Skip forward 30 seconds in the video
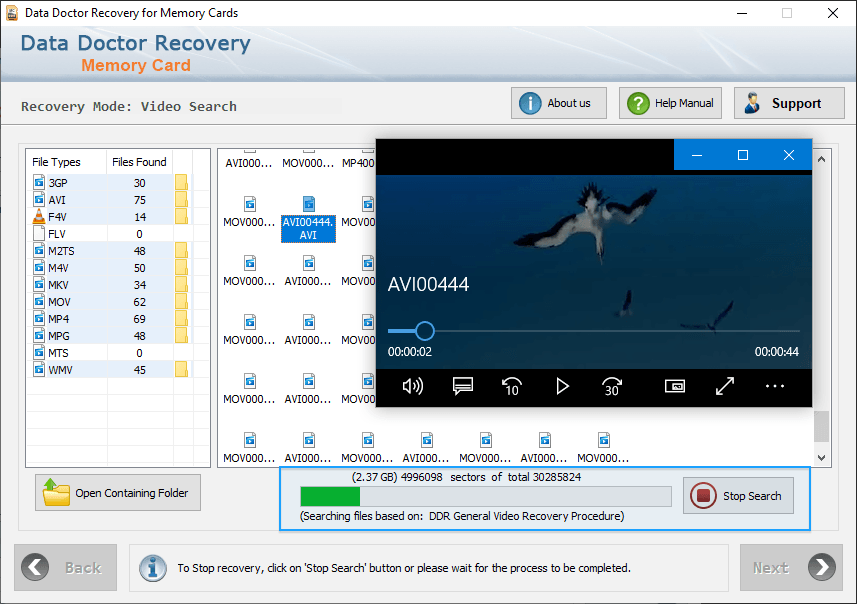 pyautogui.click(x=612, y=386)
